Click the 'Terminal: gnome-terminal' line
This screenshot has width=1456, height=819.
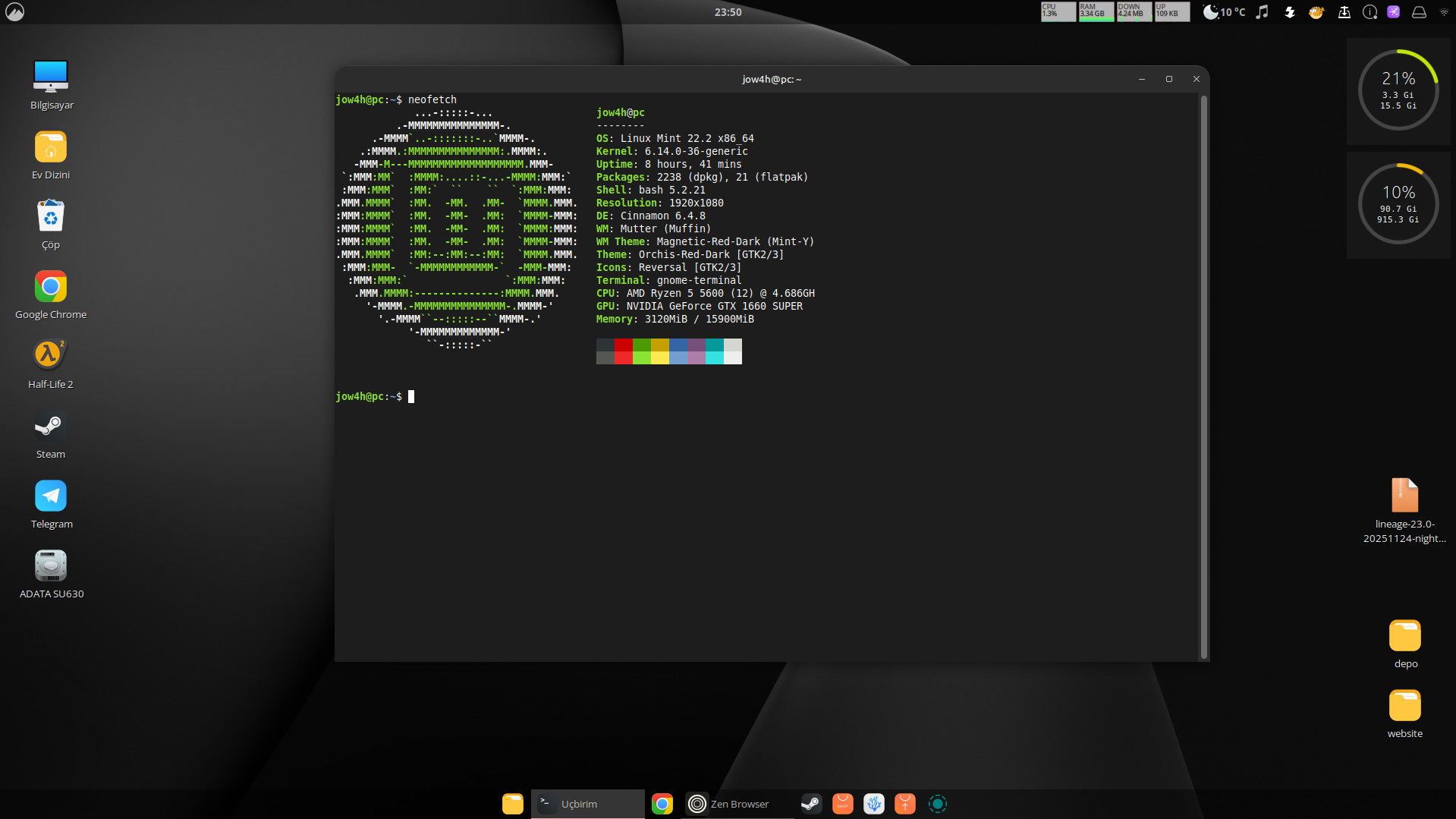pyautogui.click(x=668, y=280)
